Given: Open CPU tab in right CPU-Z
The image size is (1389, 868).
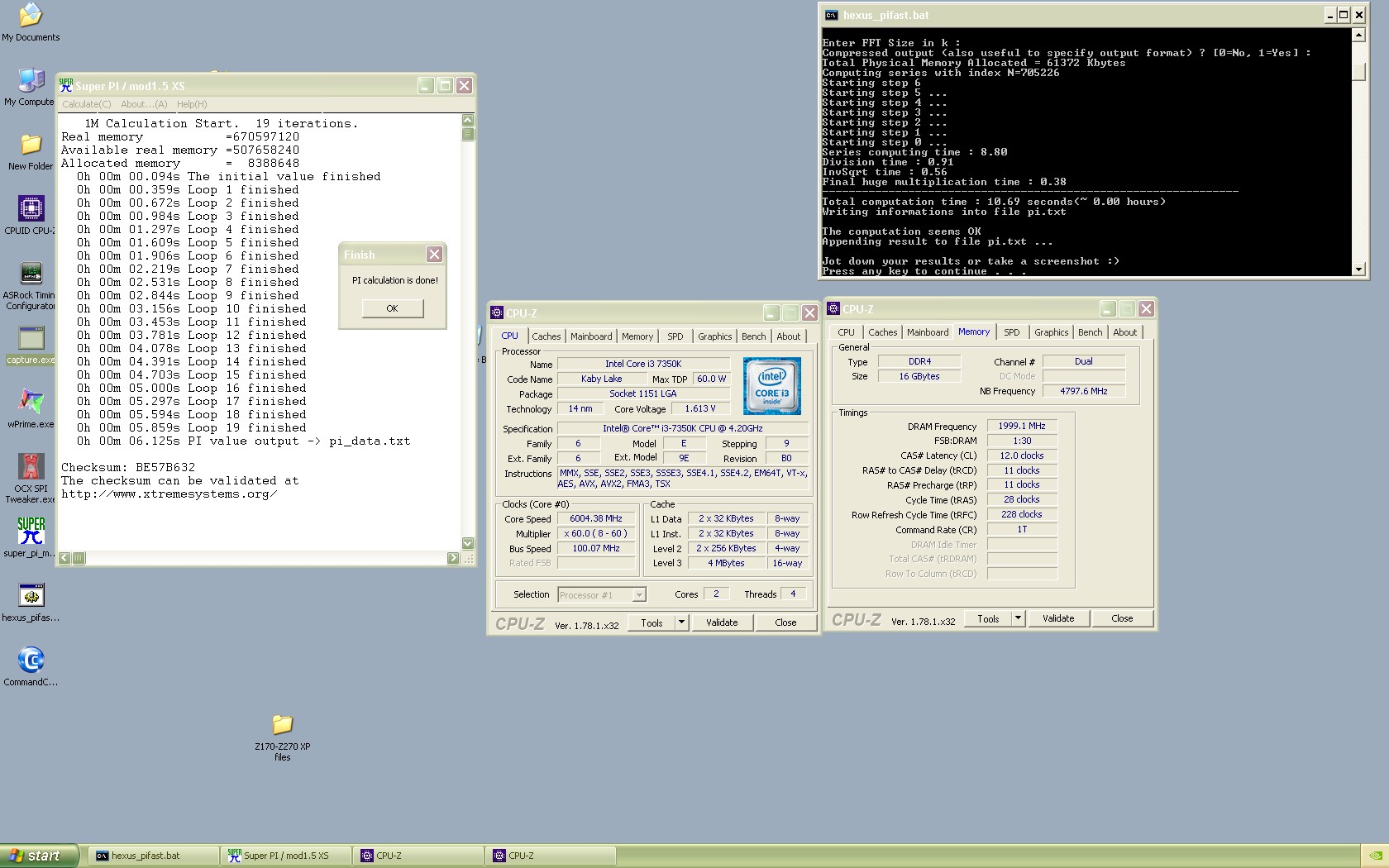Looking at the screenshot, I should point(846,332).
